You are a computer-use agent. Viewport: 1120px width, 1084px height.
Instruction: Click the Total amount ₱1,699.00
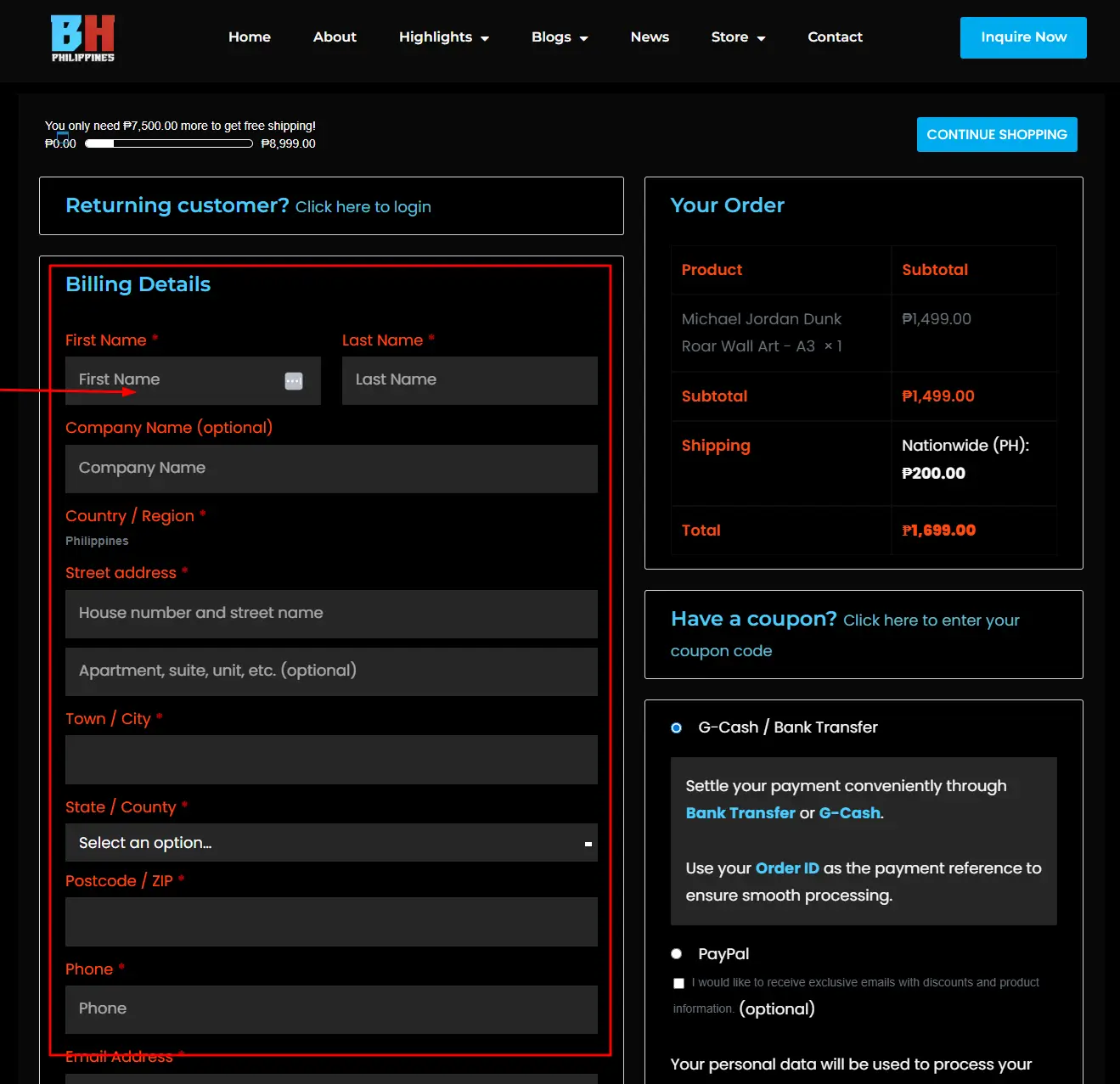pos(938,531)
